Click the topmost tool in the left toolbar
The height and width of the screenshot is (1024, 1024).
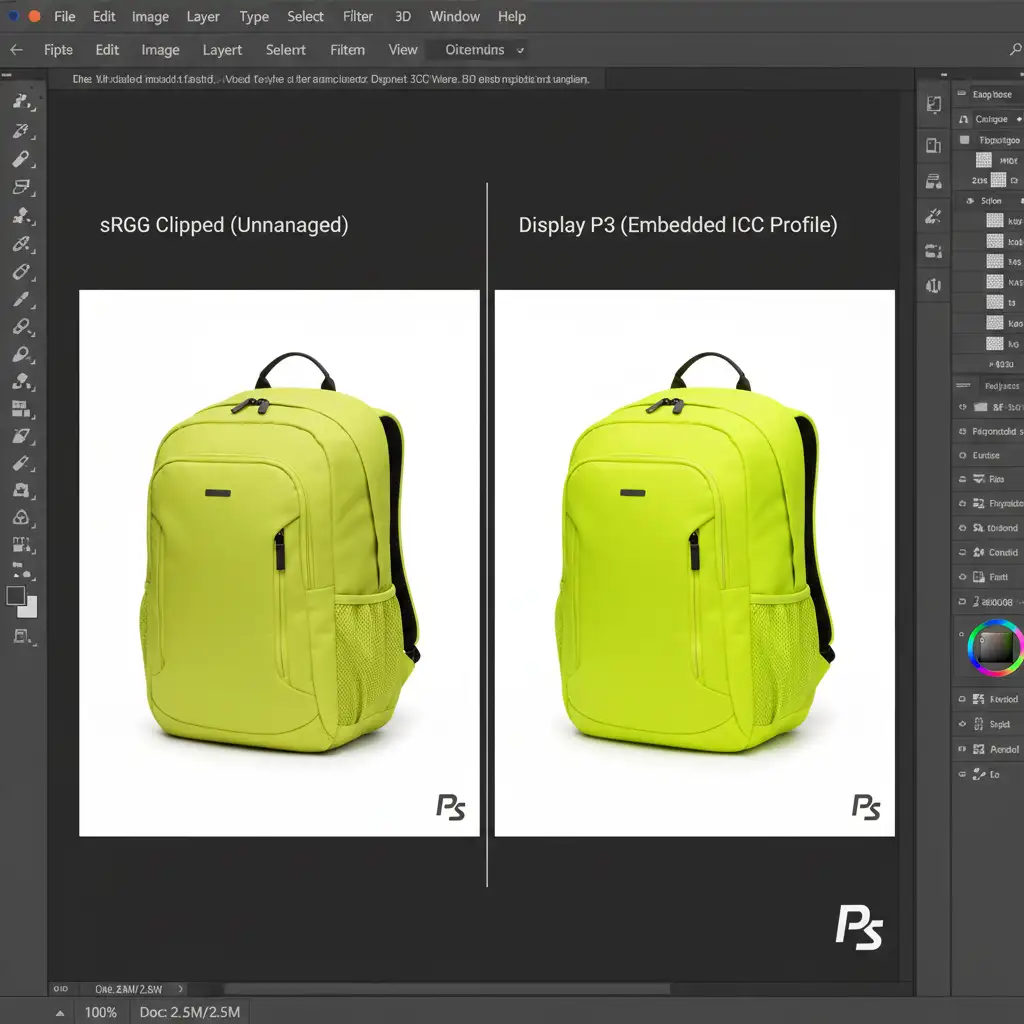click(x=20, y=101)
